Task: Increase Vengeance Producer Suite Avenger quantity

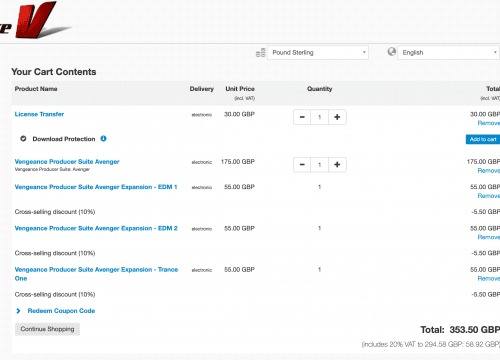Action: pos(337,165)
